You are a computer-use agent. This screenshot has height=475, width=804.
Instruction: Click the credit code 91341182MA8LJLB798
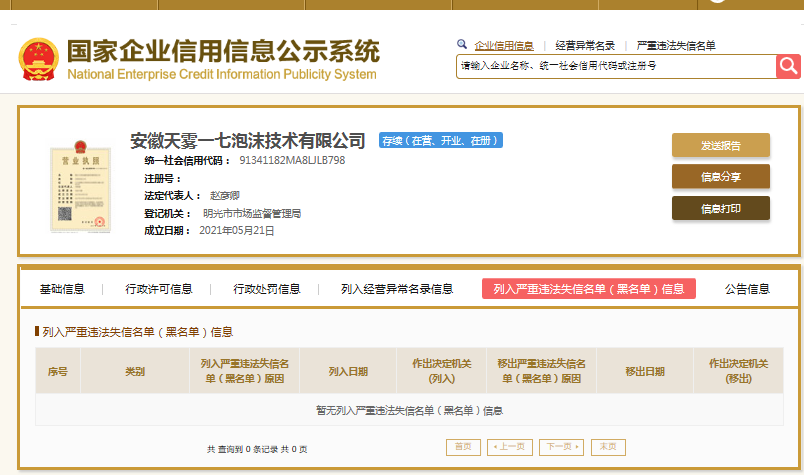(x=292, y=161)
